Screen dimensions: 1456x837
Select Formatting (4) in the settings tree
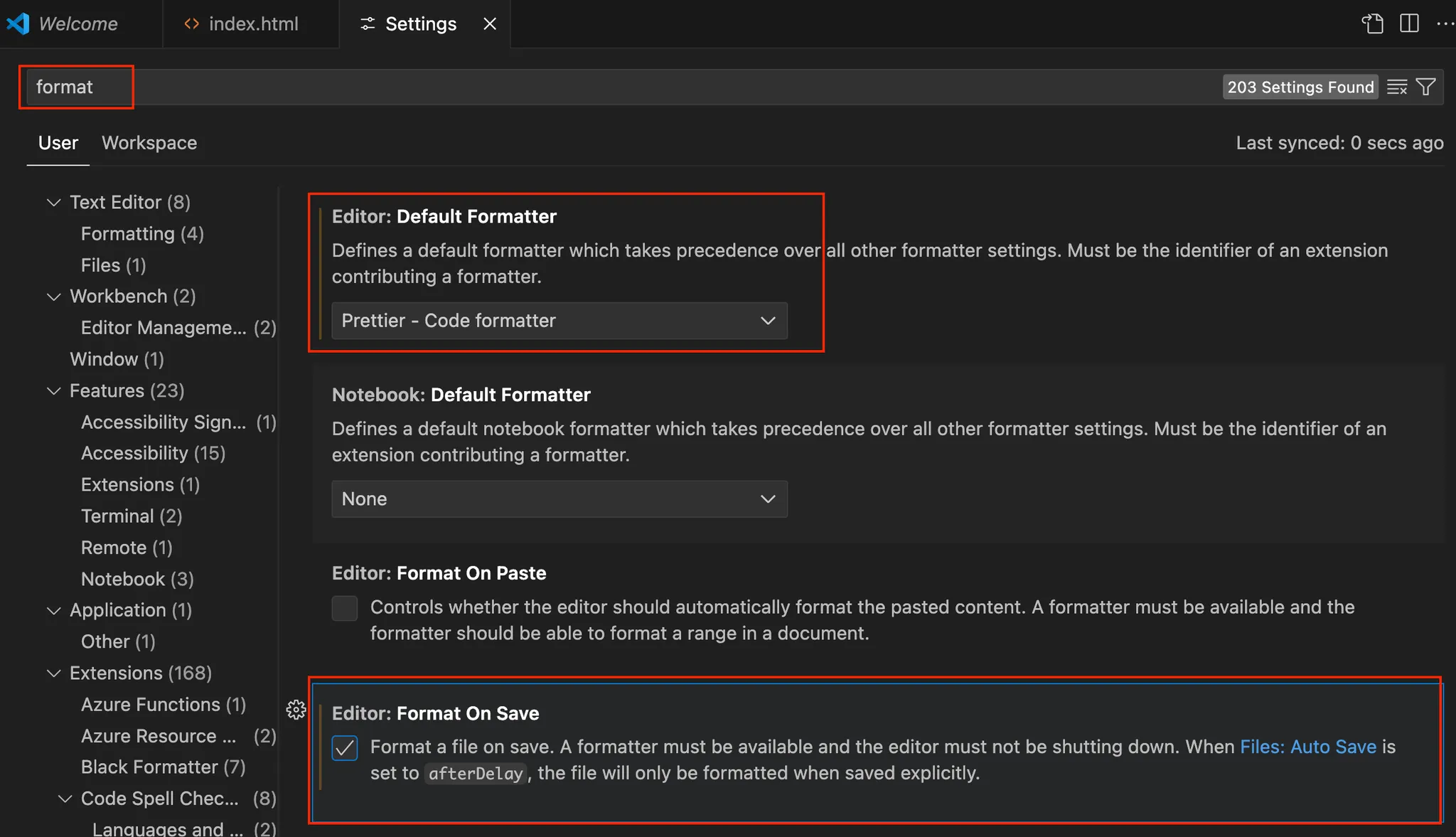[x=142, y=234]
